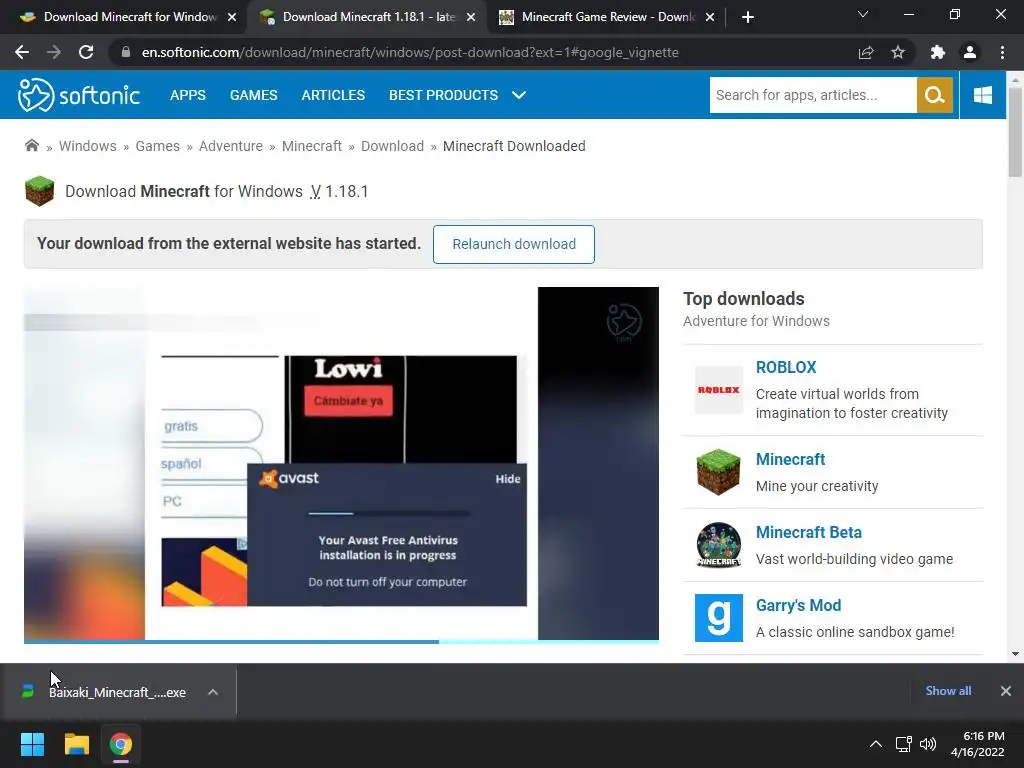Go back with the browser back arrow

[x=22, y=52]
